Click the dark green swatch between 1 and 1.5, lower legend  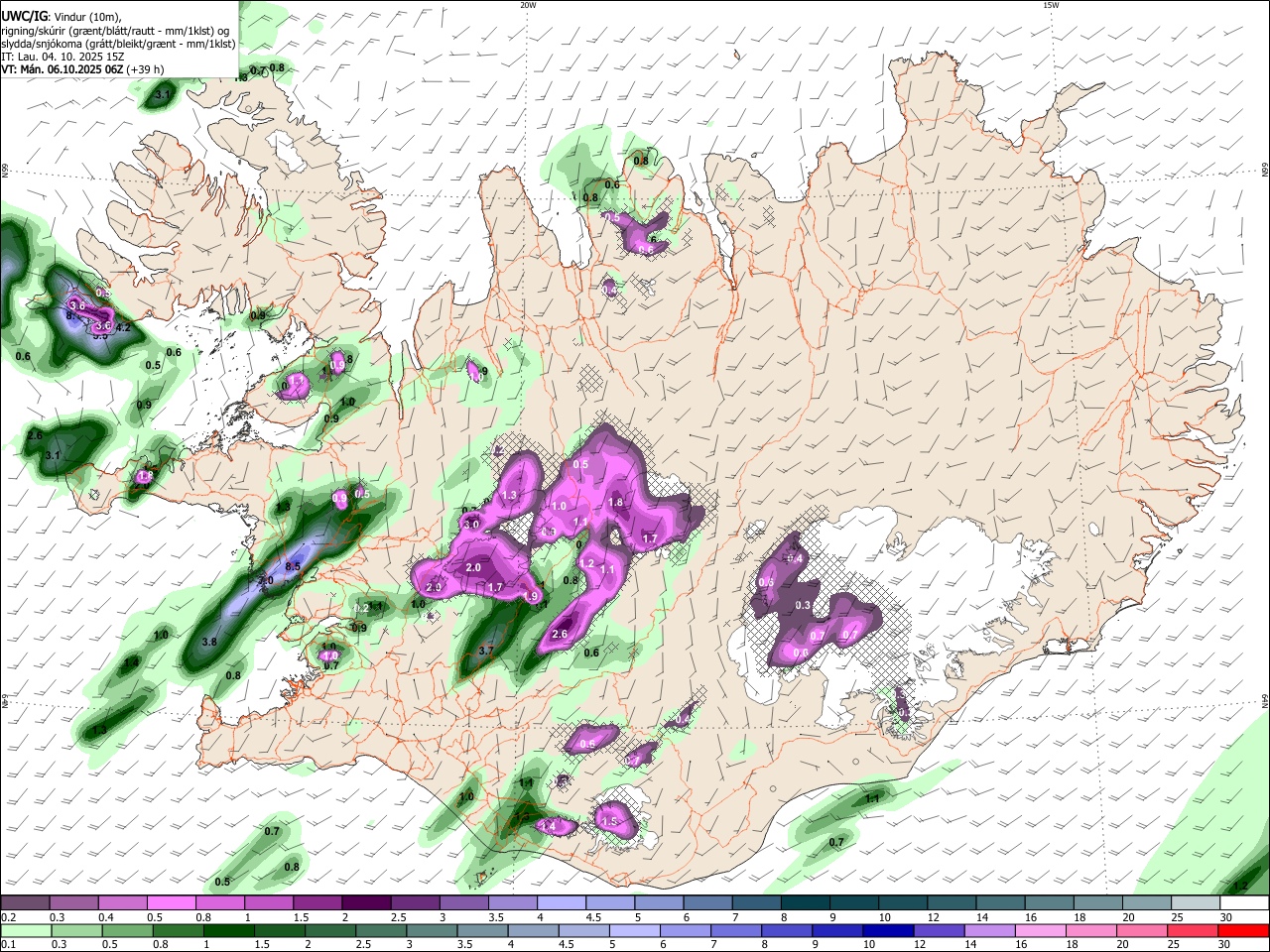tap(228, 930)
